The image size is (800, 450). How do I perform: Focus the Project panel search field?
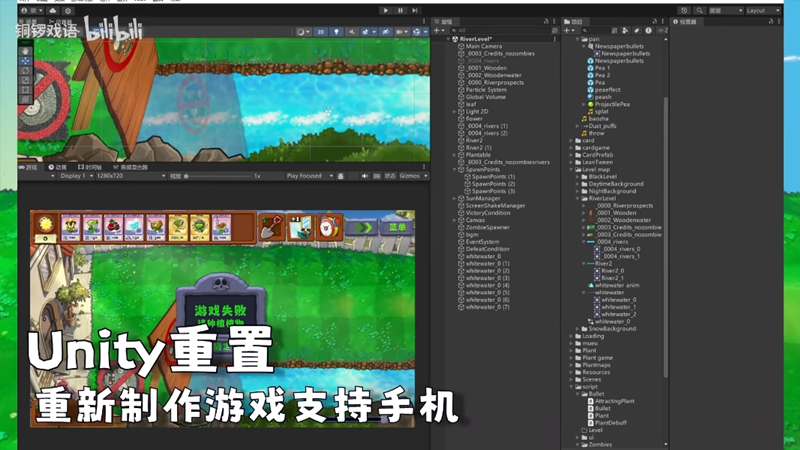click(595, 31)
